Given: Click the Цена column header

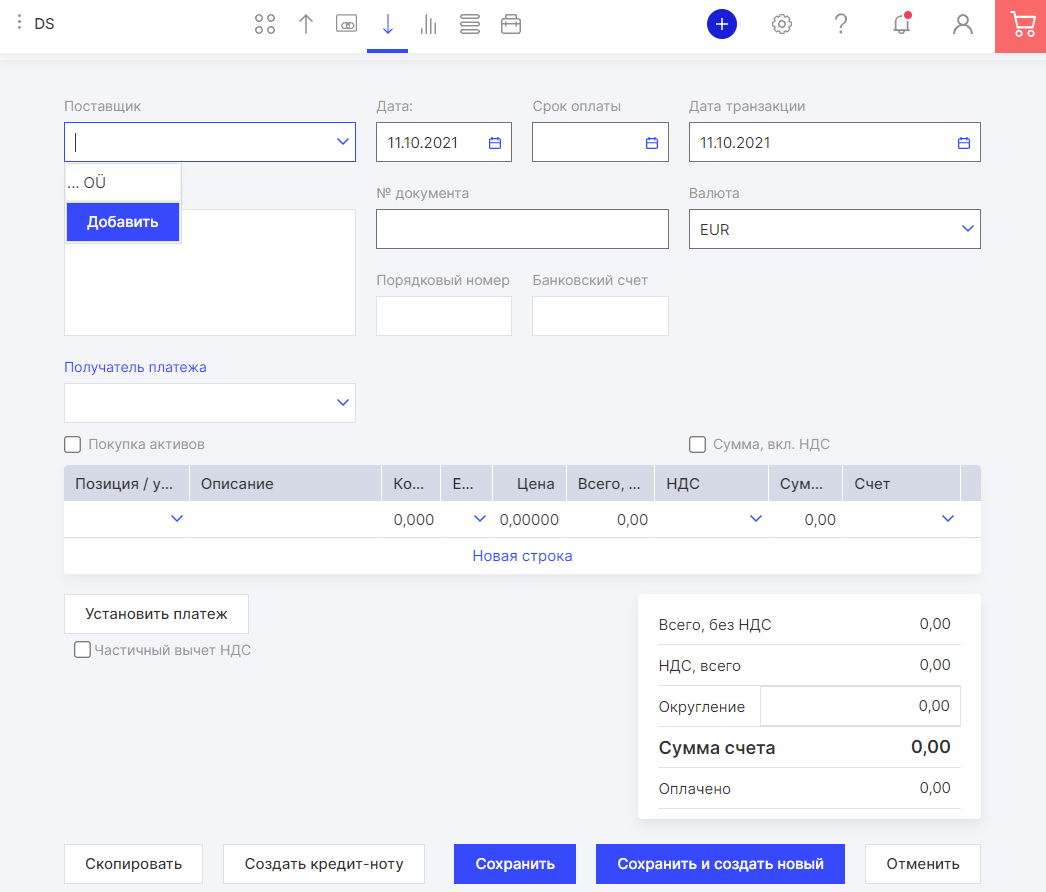Looking at the screenshot, I should click(x=529, y=483).
